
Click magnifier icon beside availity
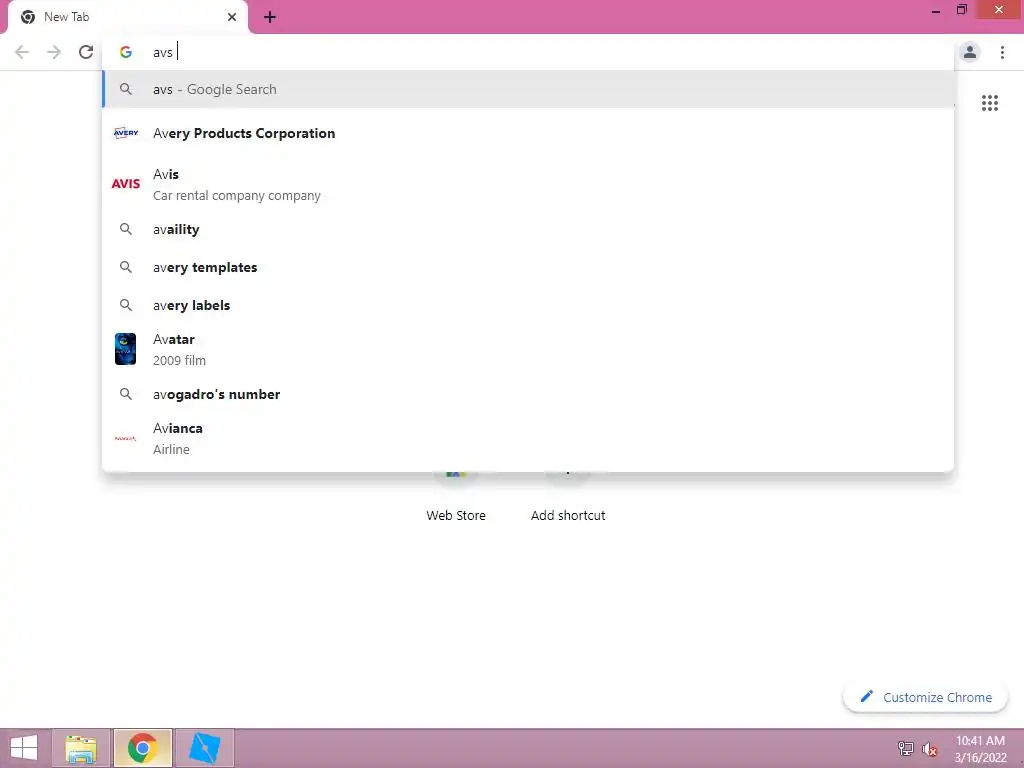[x=125, y=229]
